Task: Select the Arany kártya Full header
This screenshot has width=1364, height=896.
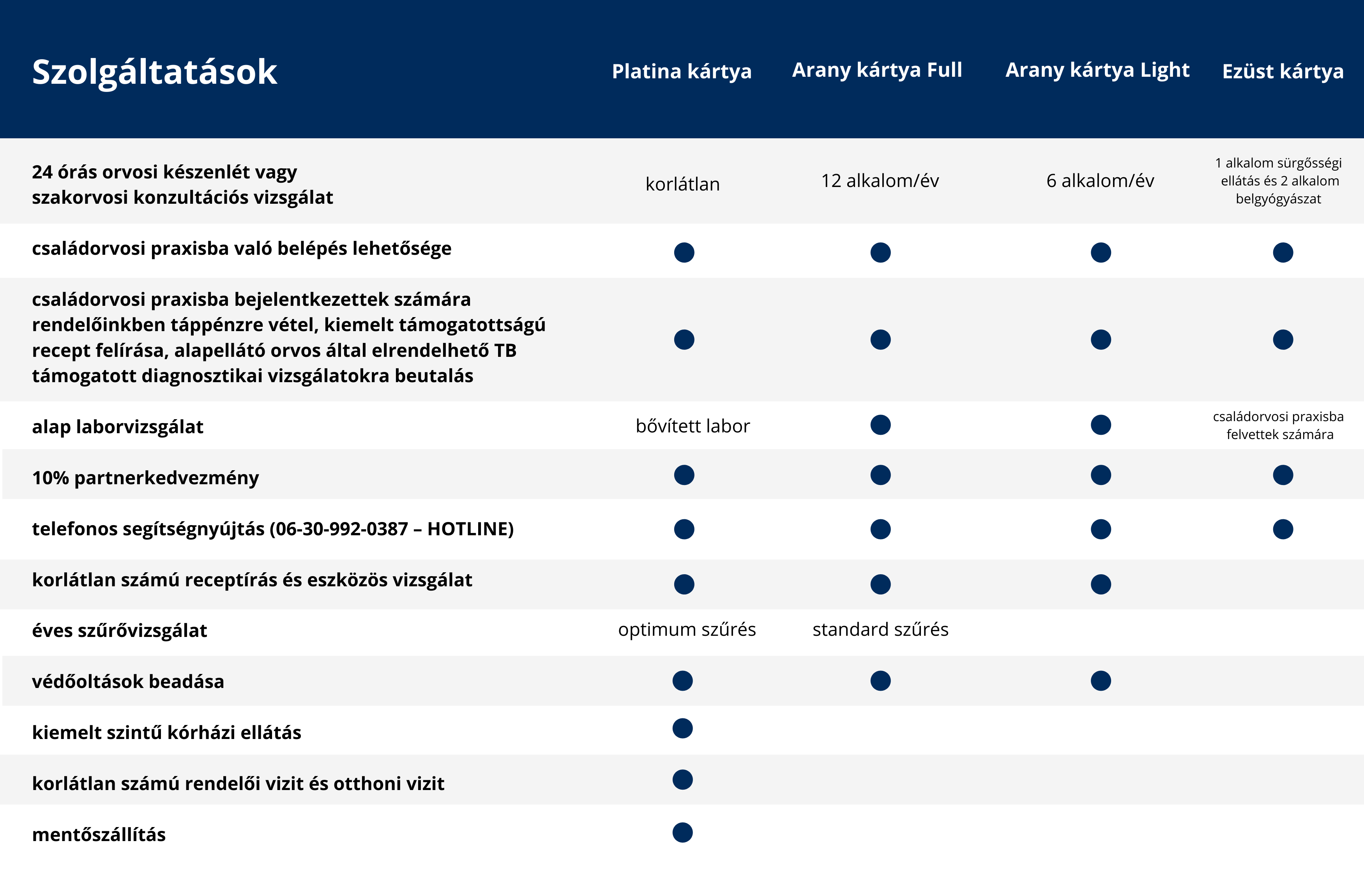Action: [x=877, y=70]
